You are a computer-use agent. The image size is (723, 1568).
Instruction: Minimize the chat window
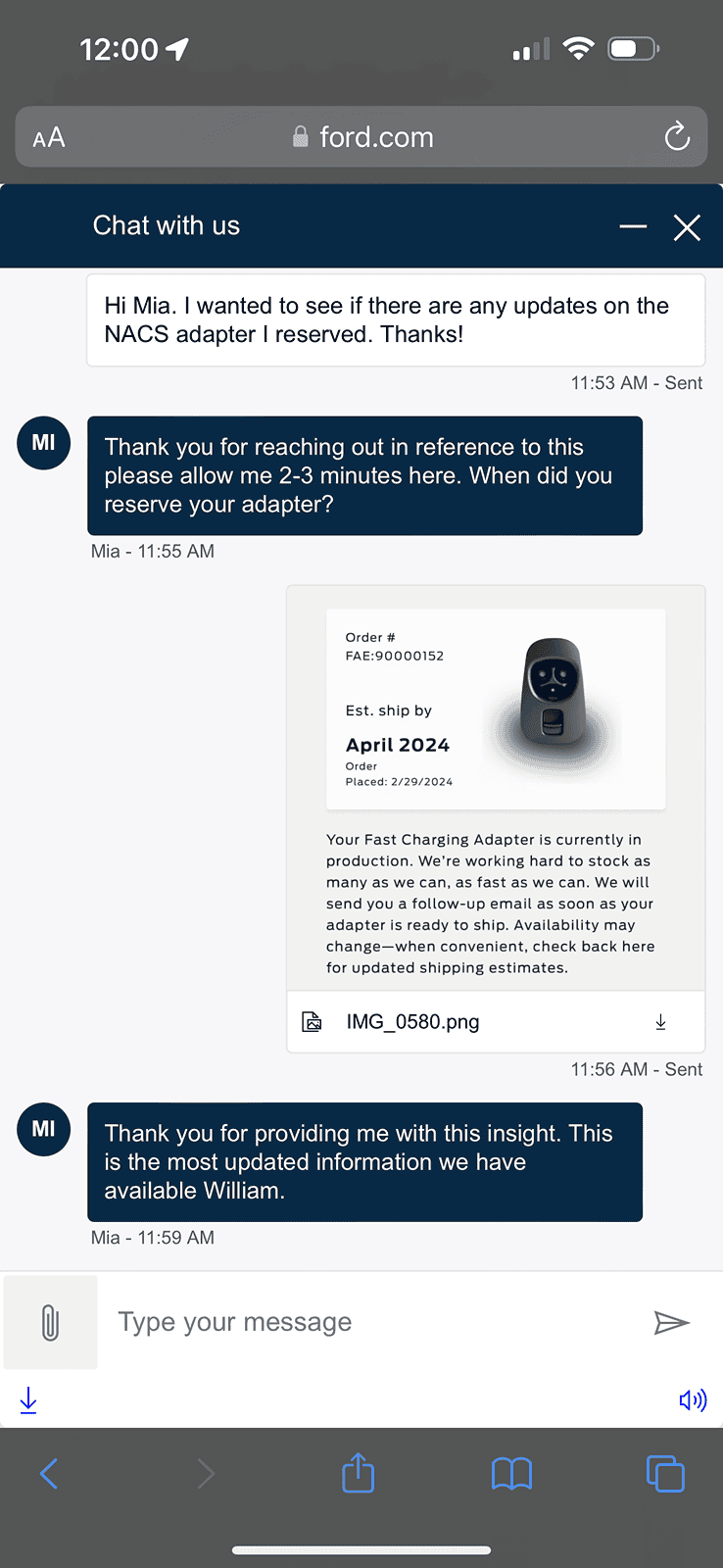pos(633,226)
